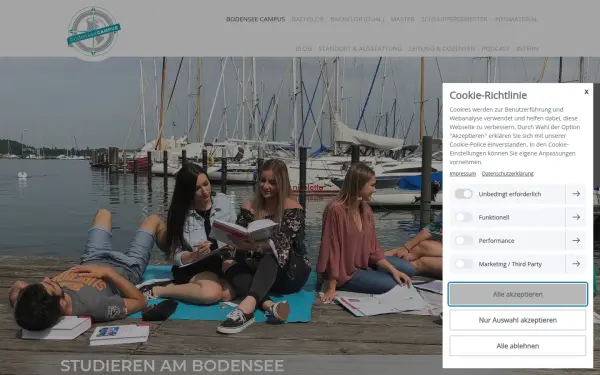The image size is (600, 375).
Task: Open the BACHELOR menu item
Action: (308, 19)
